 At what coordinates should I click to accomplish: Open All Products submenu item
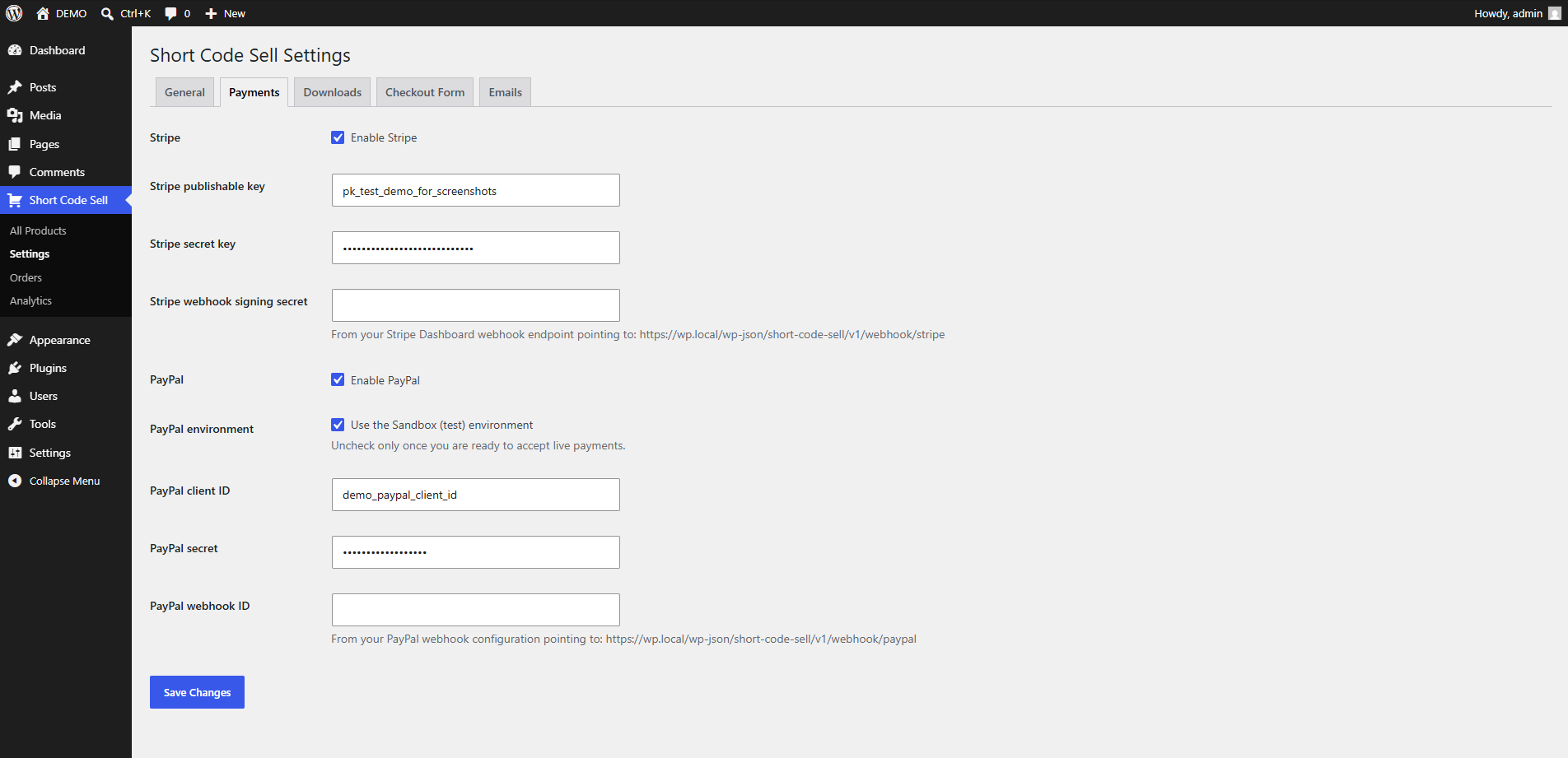pos(38,230)
